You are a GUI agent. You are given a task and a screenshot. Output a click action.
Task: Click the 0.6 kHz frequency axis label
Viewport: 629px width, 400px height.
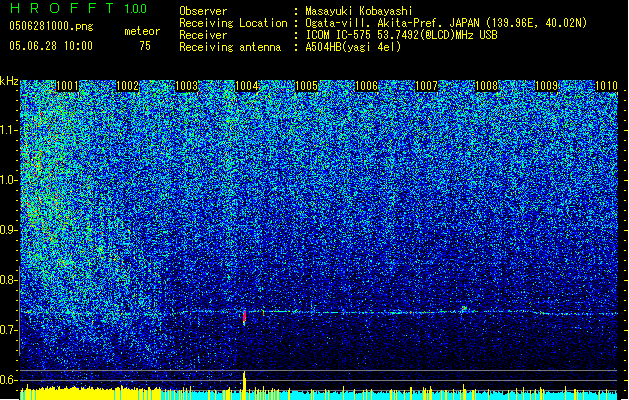click(8, 380)
